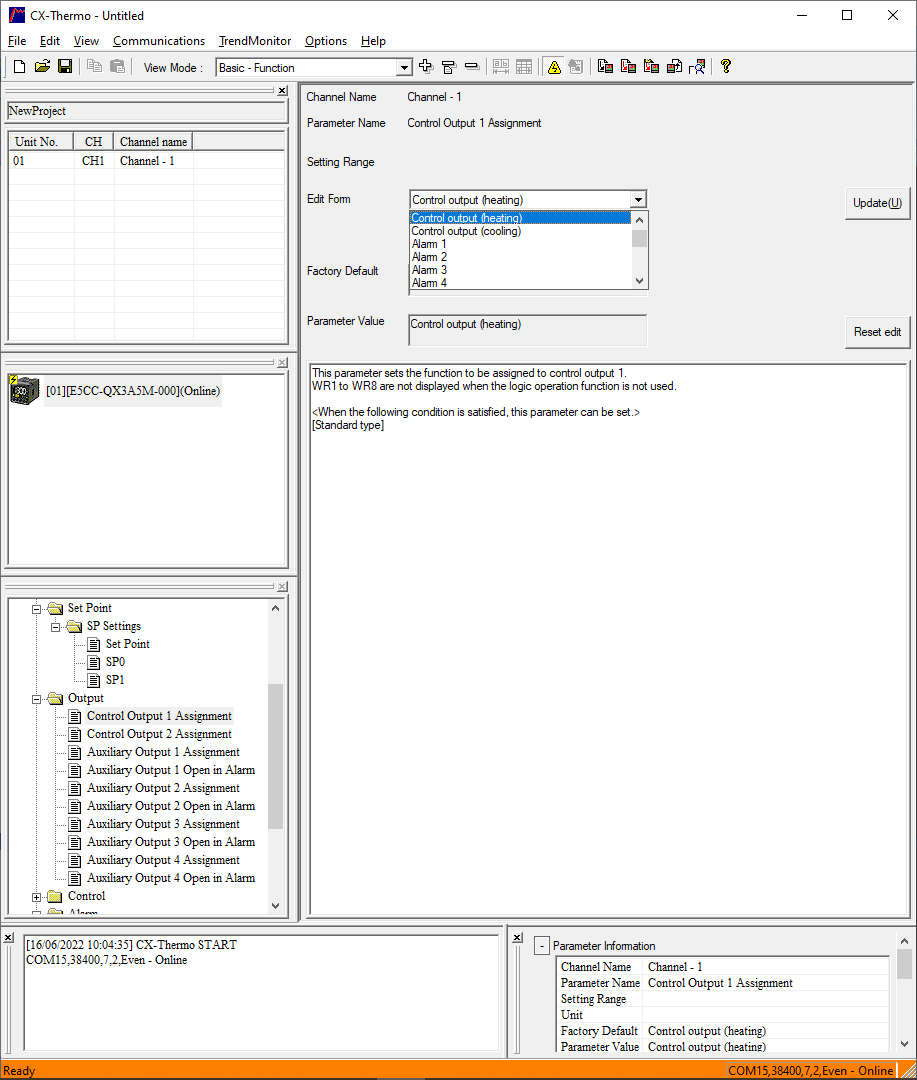Choose Alarm 3 in the dropdown list

[520, 270]
